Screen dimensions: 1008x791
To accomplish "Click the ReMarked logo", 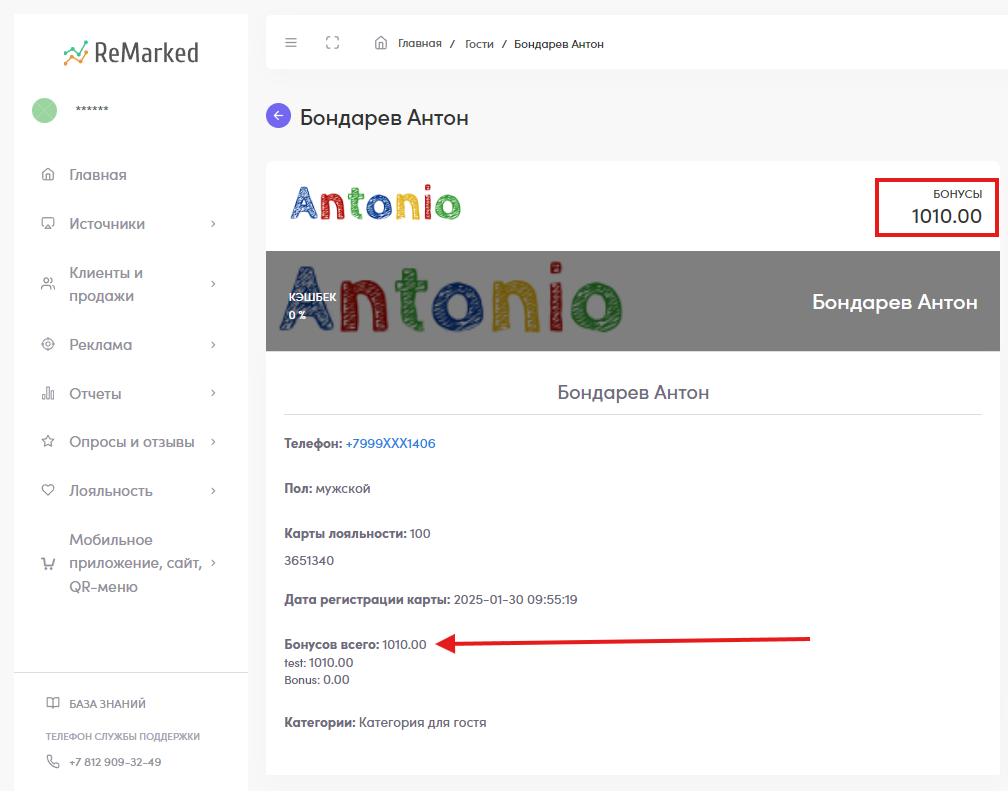I will point(131,53).
